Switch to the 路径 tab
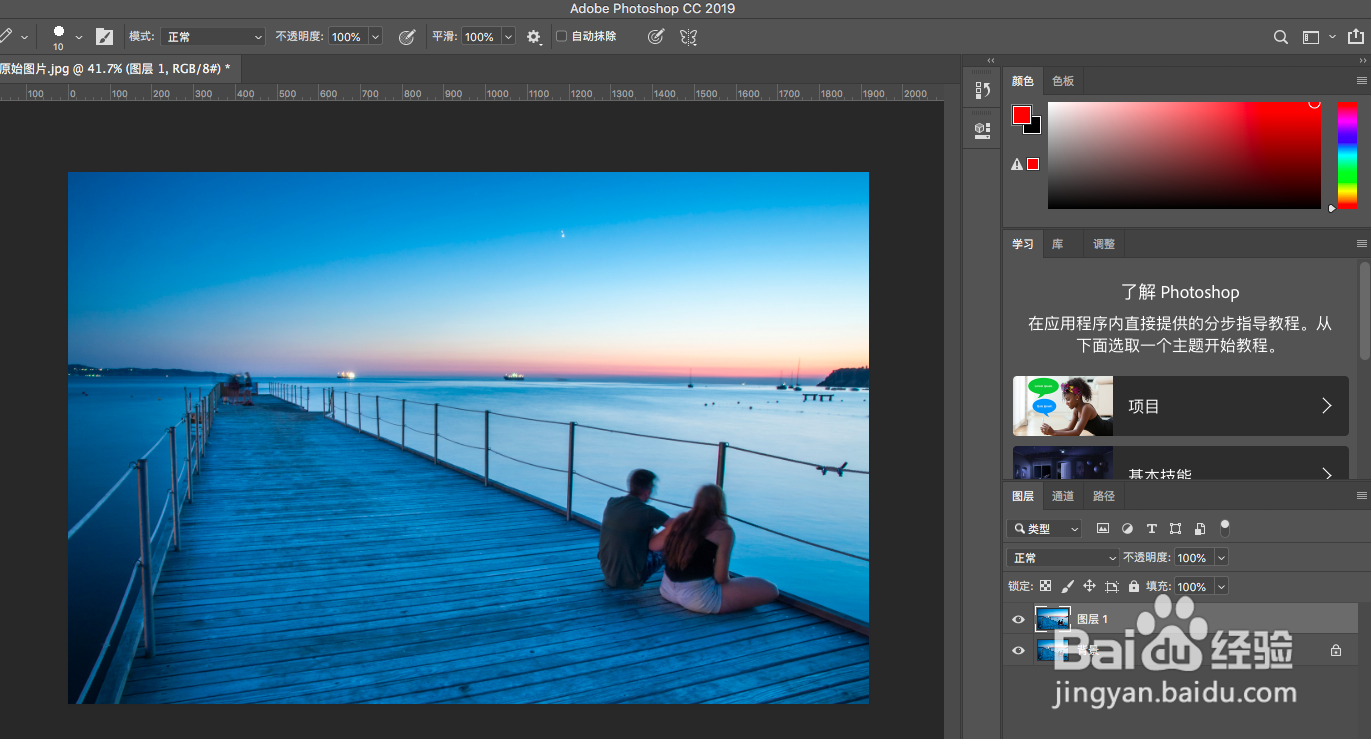1371x739 pixels. click(x=1104, y=496)
